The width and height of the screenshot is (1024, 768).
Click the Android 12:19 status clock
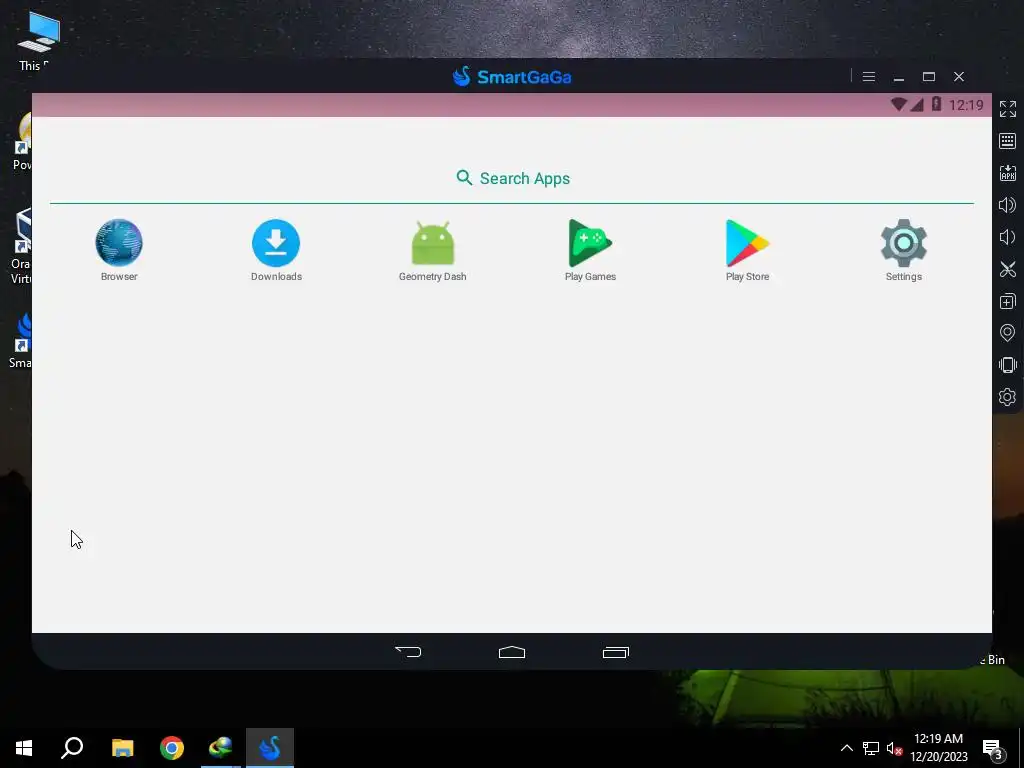[966, 105]
